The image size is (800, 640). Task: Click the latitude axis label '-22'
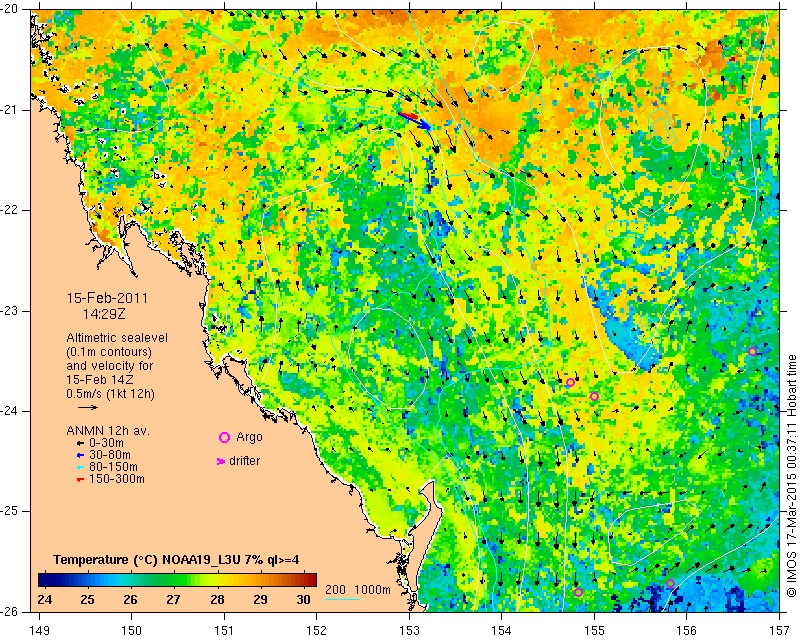(x=10, y=210)
